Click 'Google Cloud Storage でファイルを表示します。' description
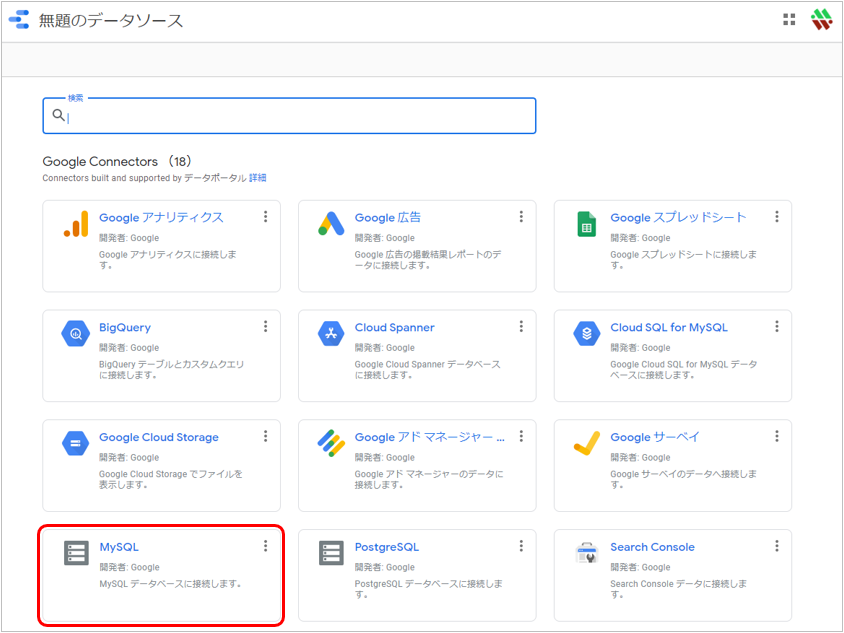This screenshot has width=844, height=633. click(x=171, y=480)
